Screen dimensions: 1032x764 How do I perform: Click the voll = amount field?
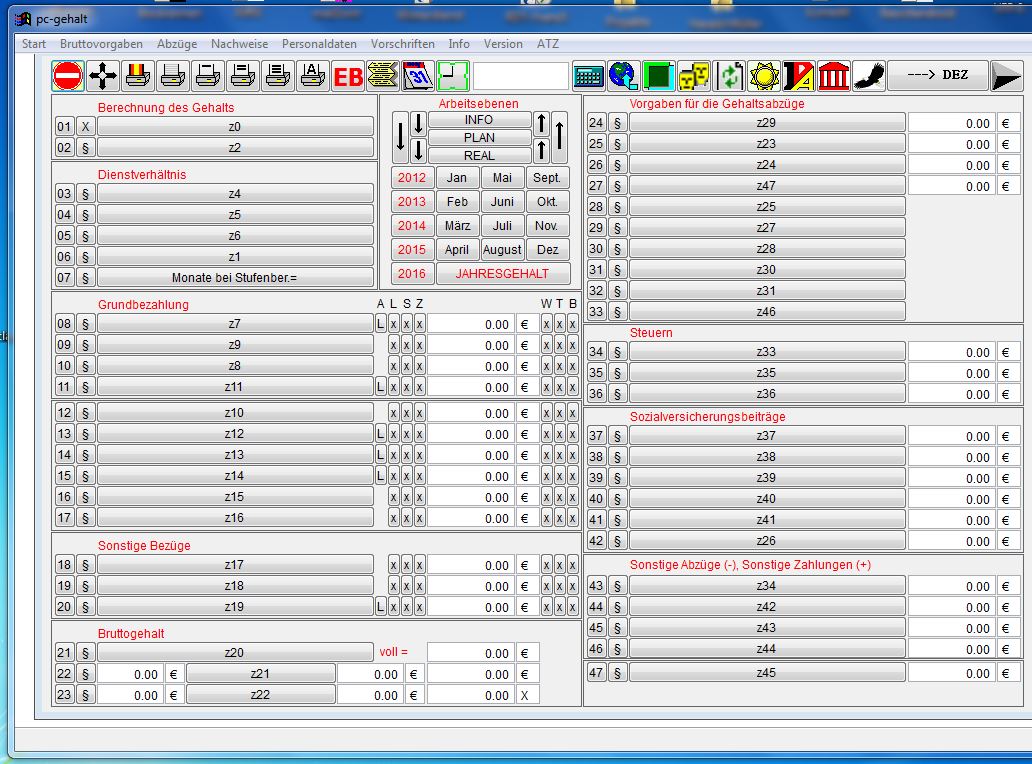(x=470, y=653)
